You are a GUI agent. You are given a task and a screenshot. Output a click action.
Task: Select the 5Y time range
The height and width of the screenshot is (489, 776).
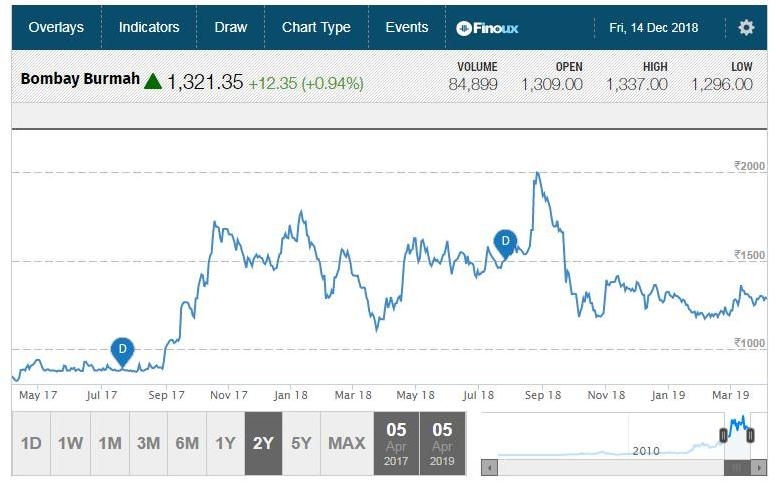coord(301,443)
